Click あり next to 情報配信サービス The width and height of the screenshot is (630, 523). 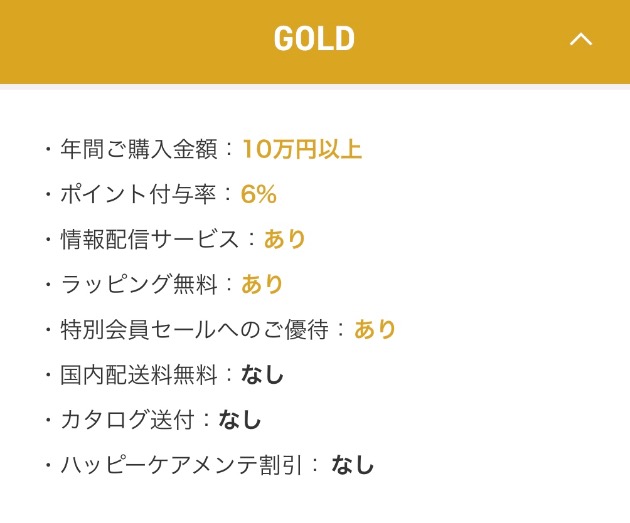tap(284, 239)
